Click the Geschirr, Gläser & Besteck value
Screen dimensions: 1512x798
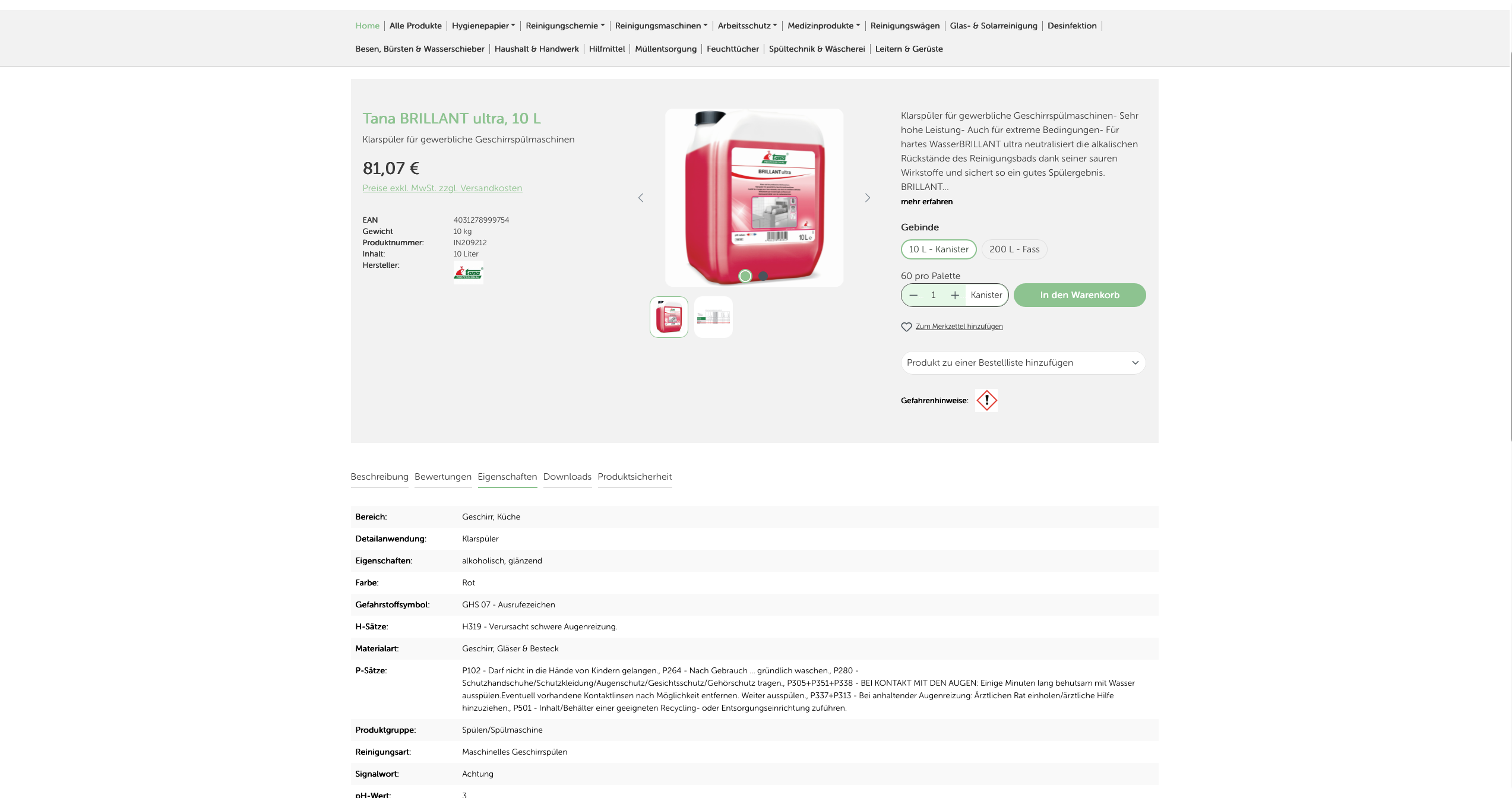510,648
